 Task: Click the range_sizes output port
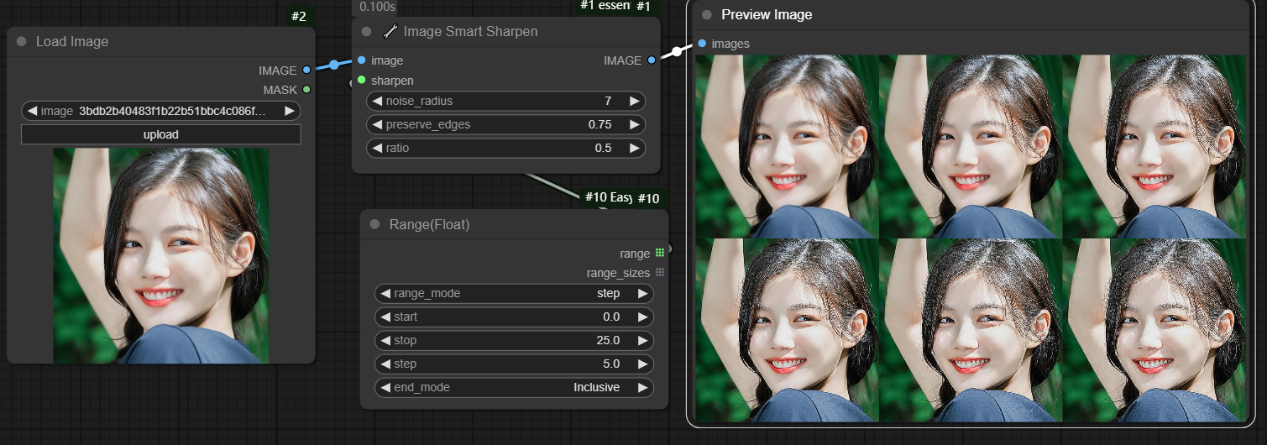point(660,273)
